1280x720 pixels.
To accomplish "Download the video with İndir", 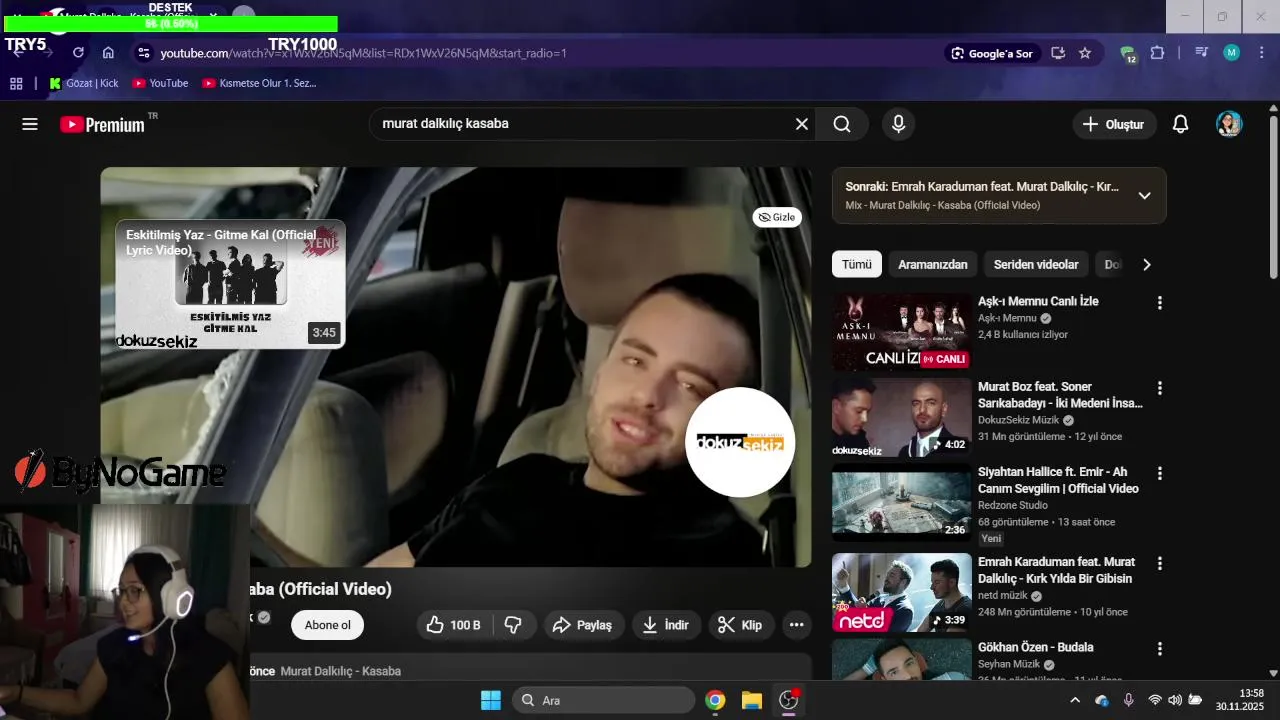I will coord(666,625).
